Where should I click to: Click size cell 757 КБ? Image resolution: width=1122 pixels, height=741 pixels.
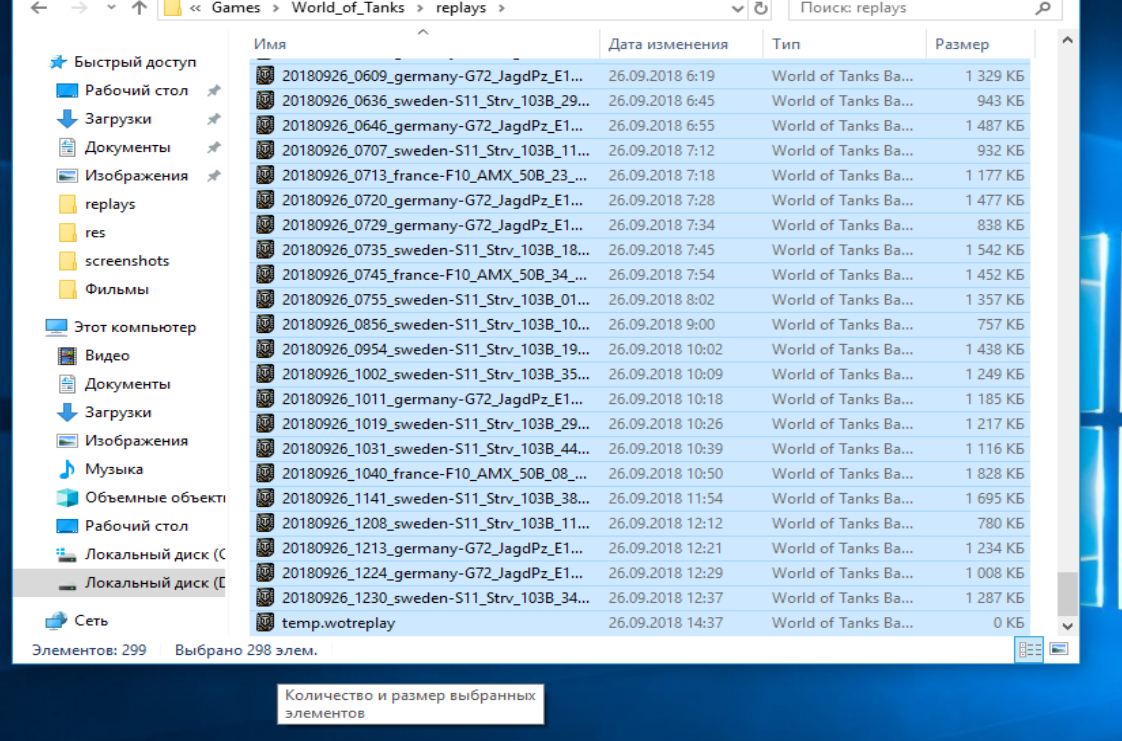[x=1000, y=325]
